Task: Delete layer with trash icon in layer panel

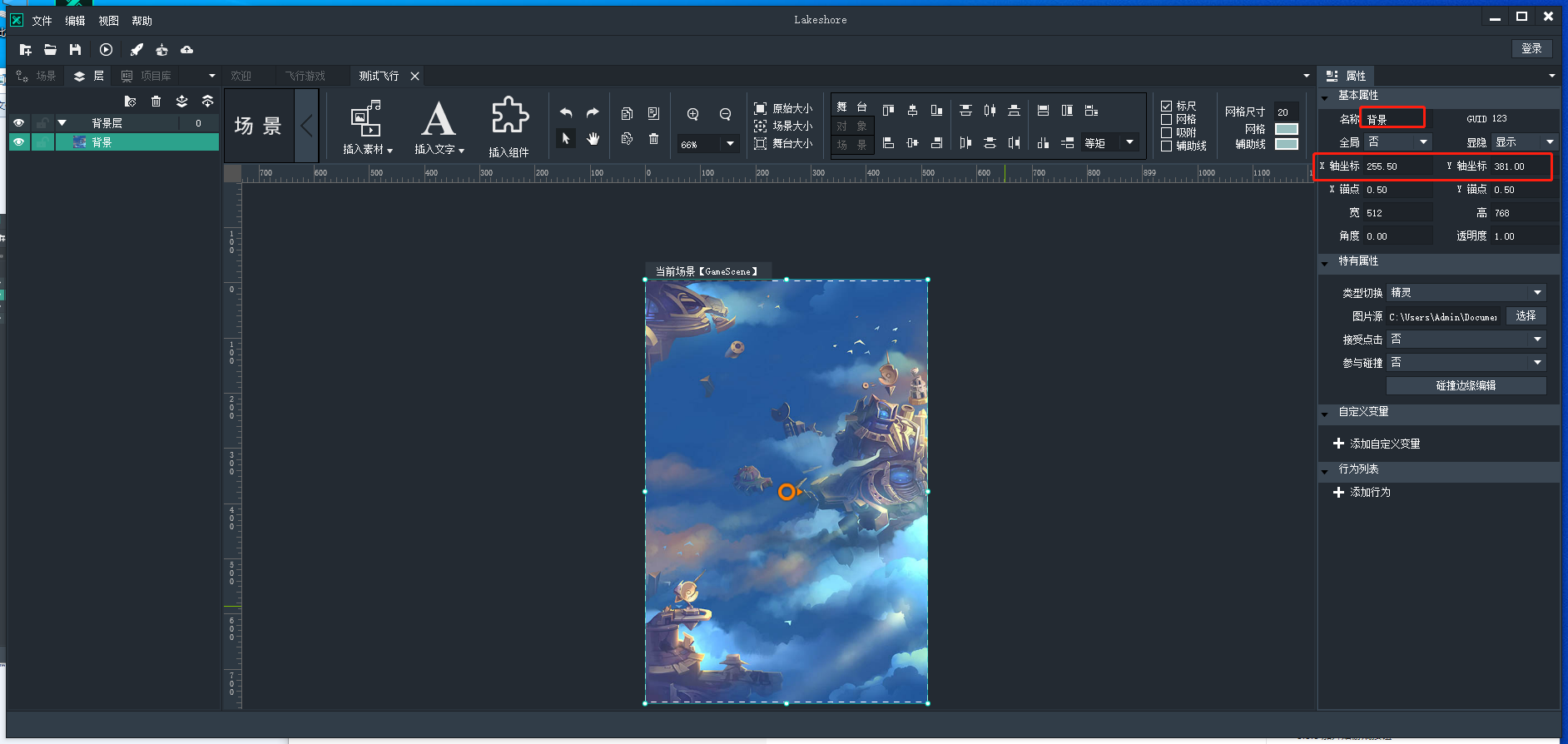Action: (x=156, y=102)
